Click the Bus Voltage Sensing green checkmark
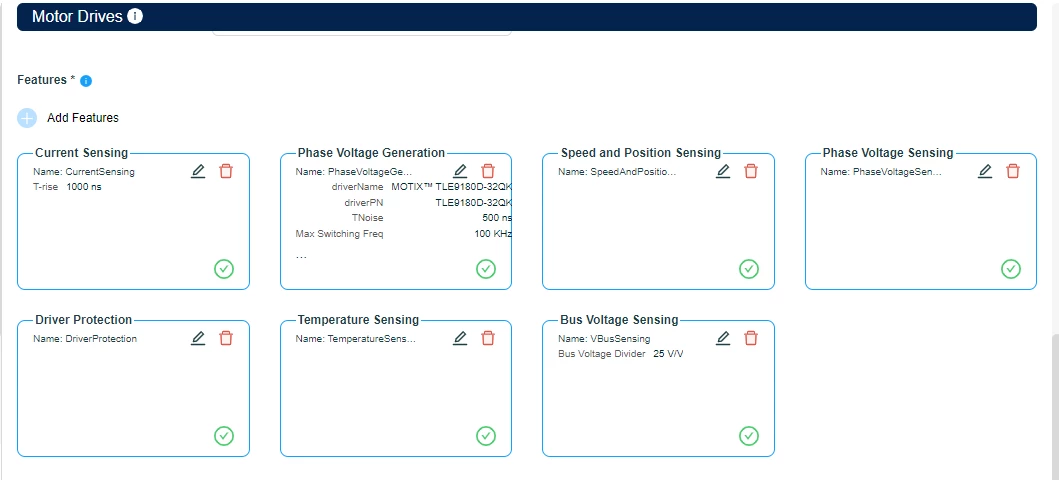The image size is (1059, 480). 748,435
